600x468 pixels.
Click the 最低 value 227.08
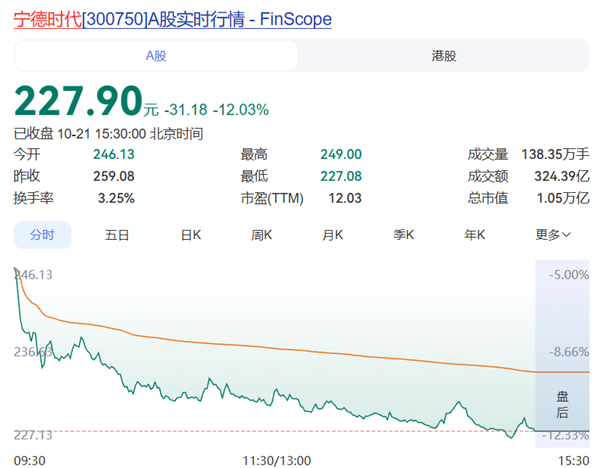coord(341,176)
